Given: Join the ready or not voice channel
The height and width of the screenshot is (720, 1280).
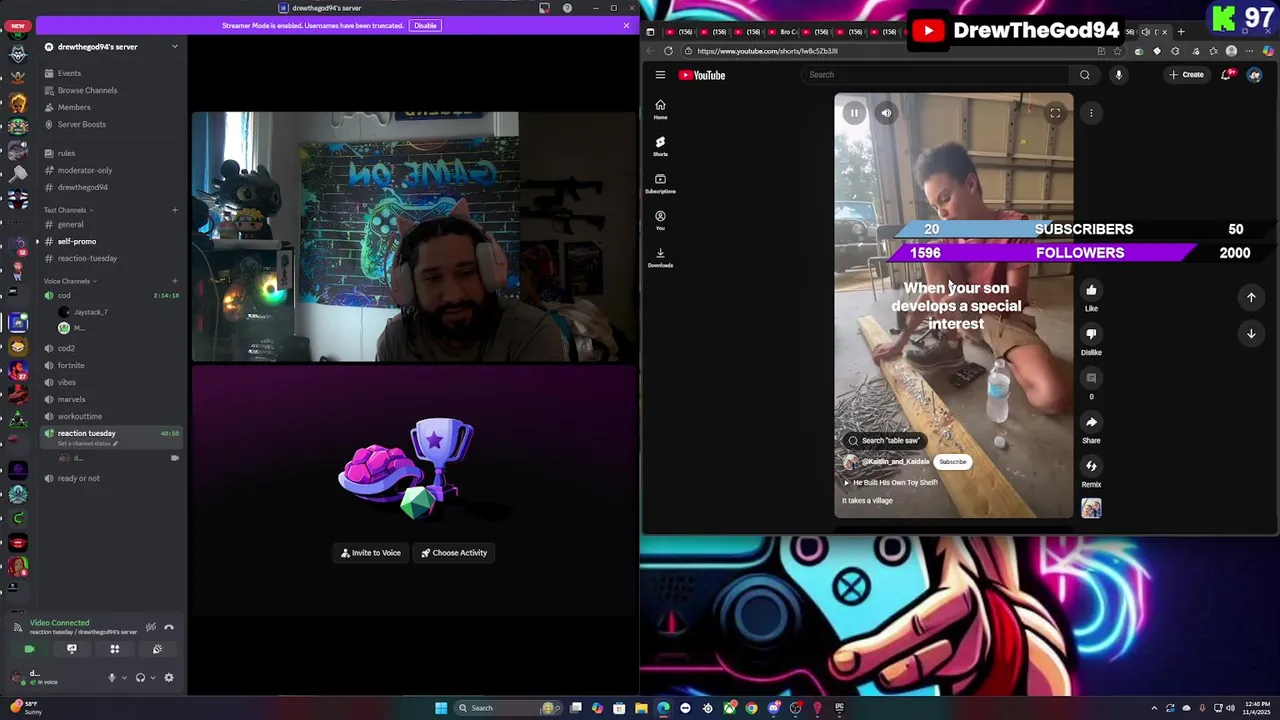Looking at the screenshot, I should [79, 478].
